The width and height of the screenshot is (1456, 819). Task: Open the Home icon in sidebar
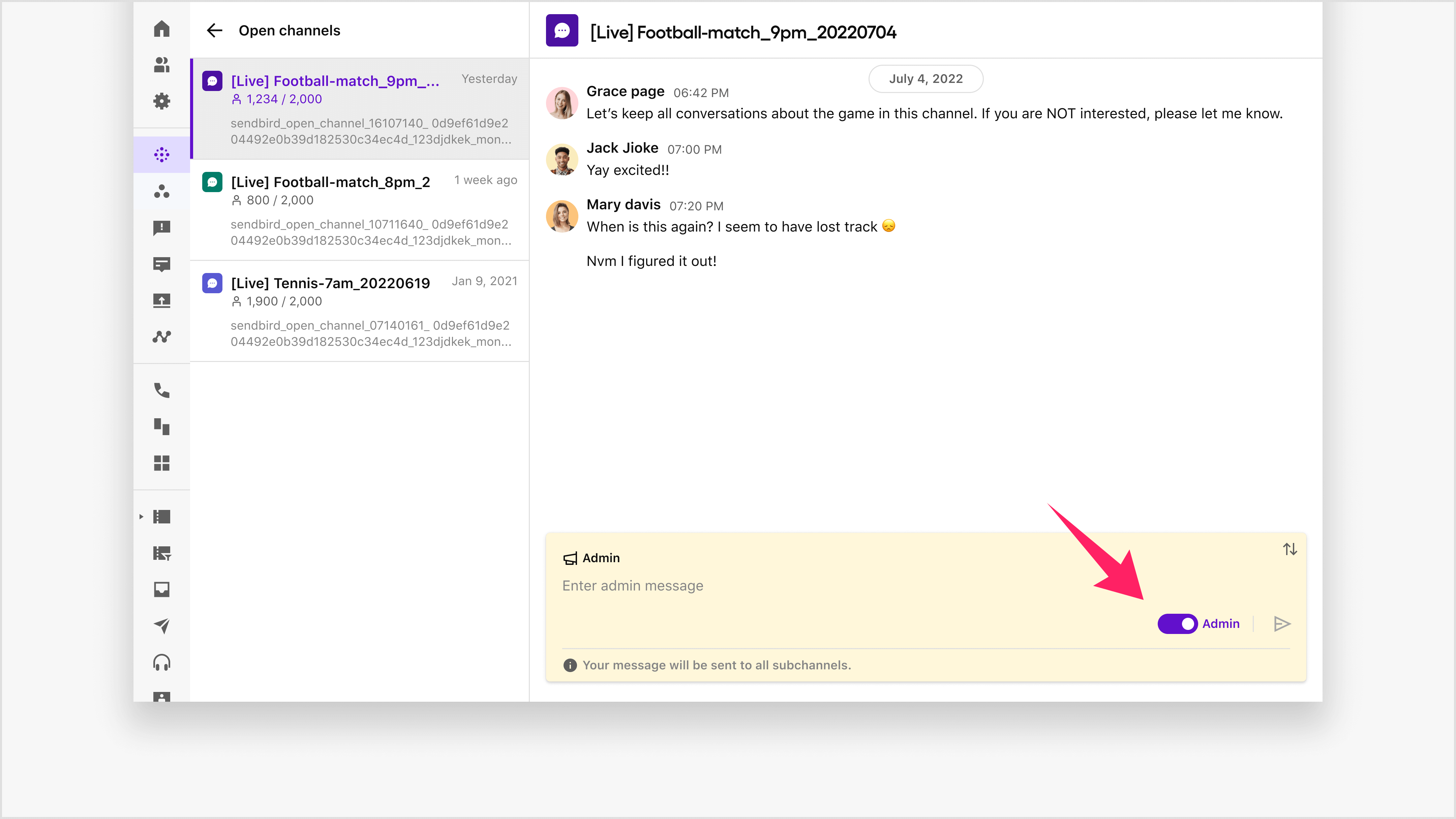coord(162,28)
